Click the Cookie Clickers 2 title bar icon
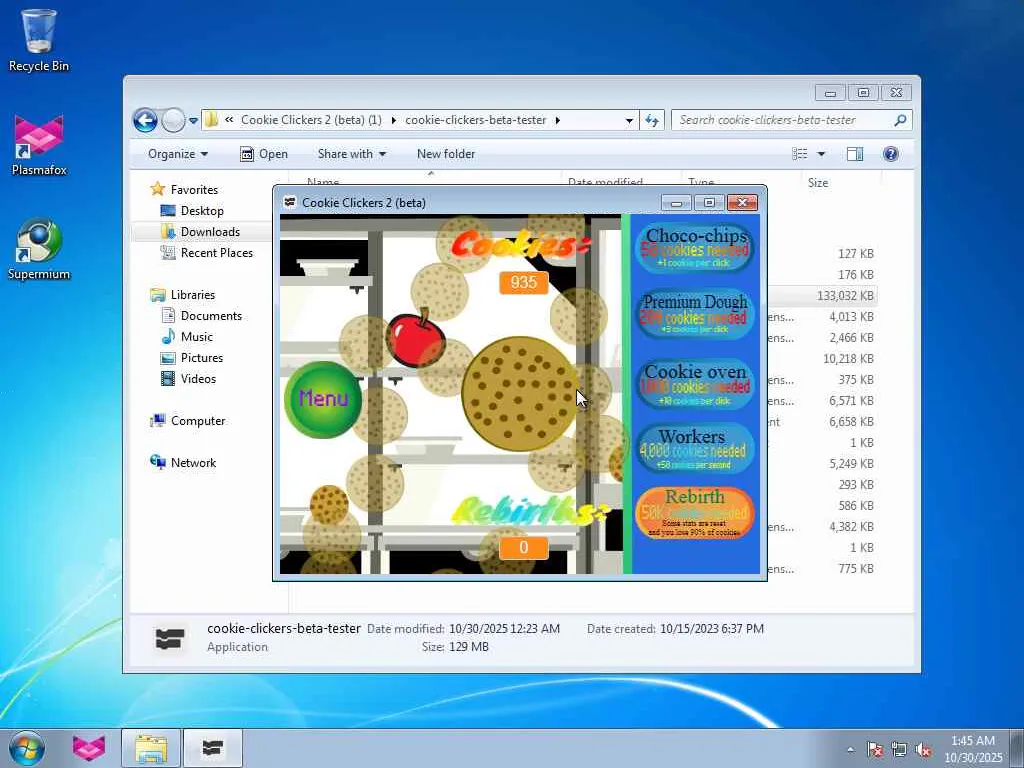 (290, 202)
